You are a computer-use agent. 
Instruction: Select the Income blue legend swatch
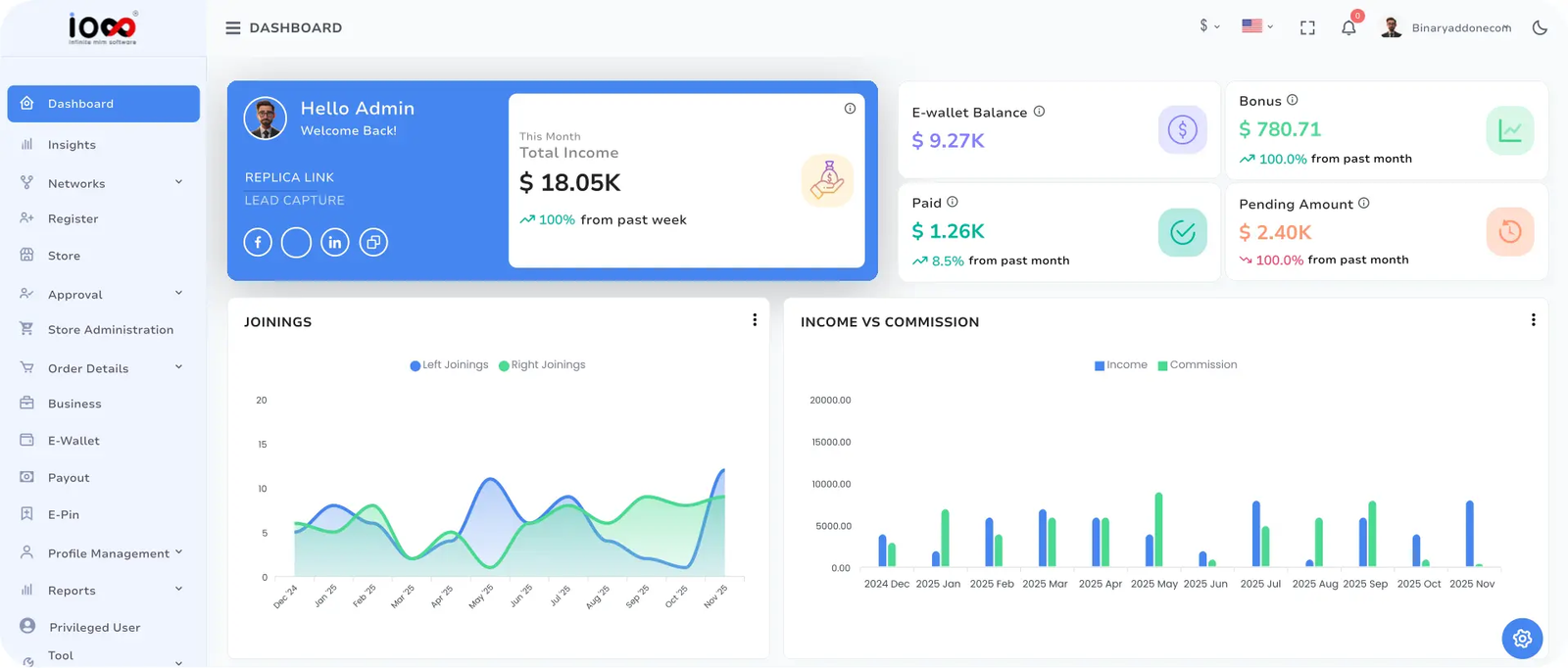point(1100,365)
